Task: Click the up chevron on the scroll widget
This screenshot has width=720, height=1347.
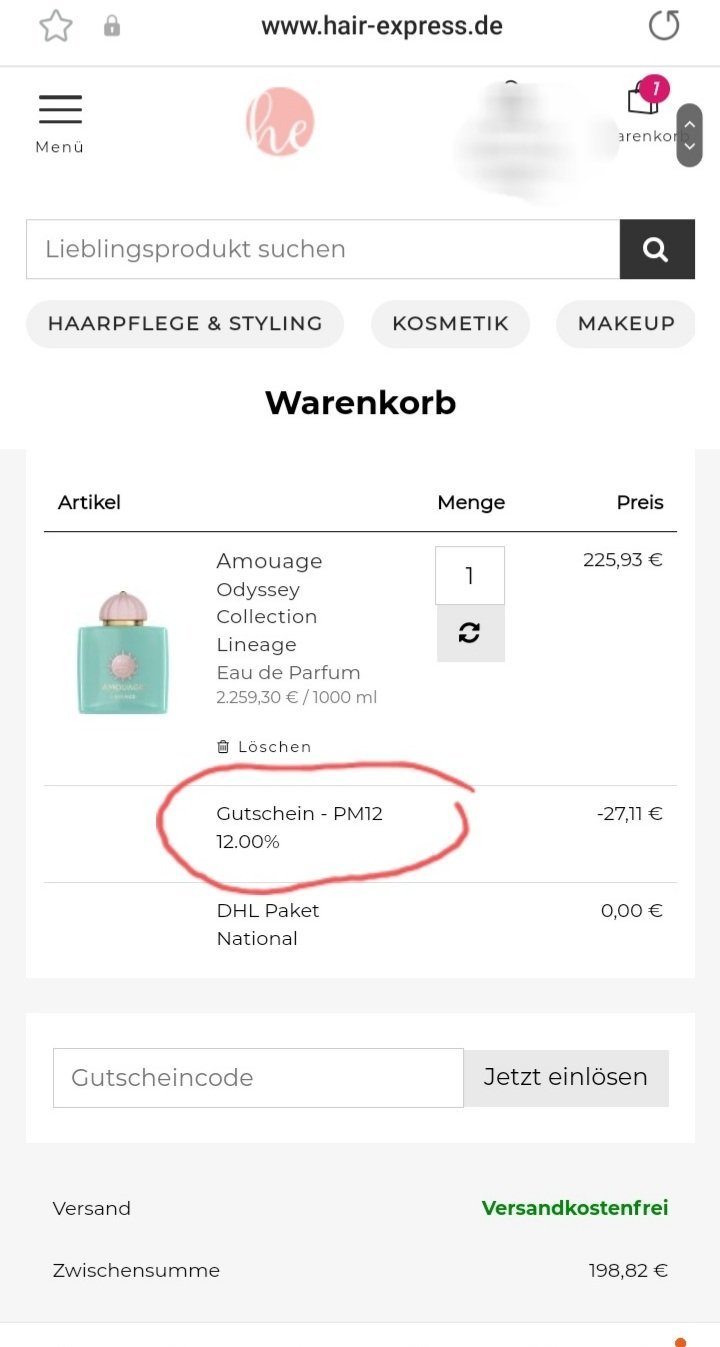Action: 689,123
